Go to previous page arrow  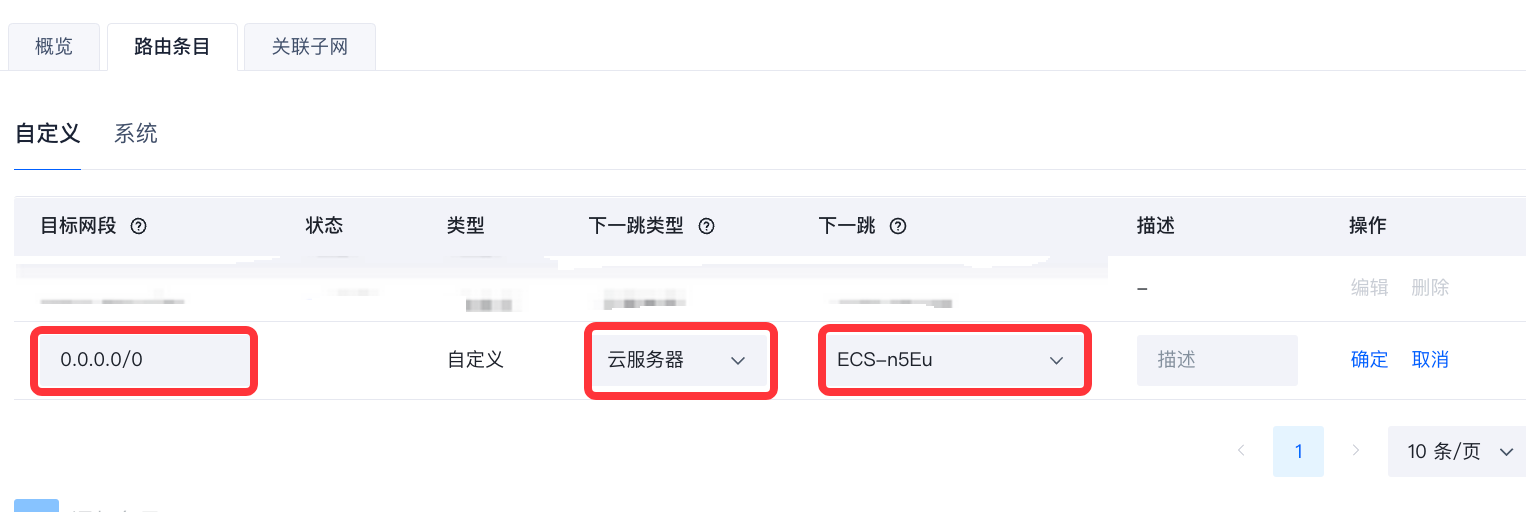pos(1241,451)
